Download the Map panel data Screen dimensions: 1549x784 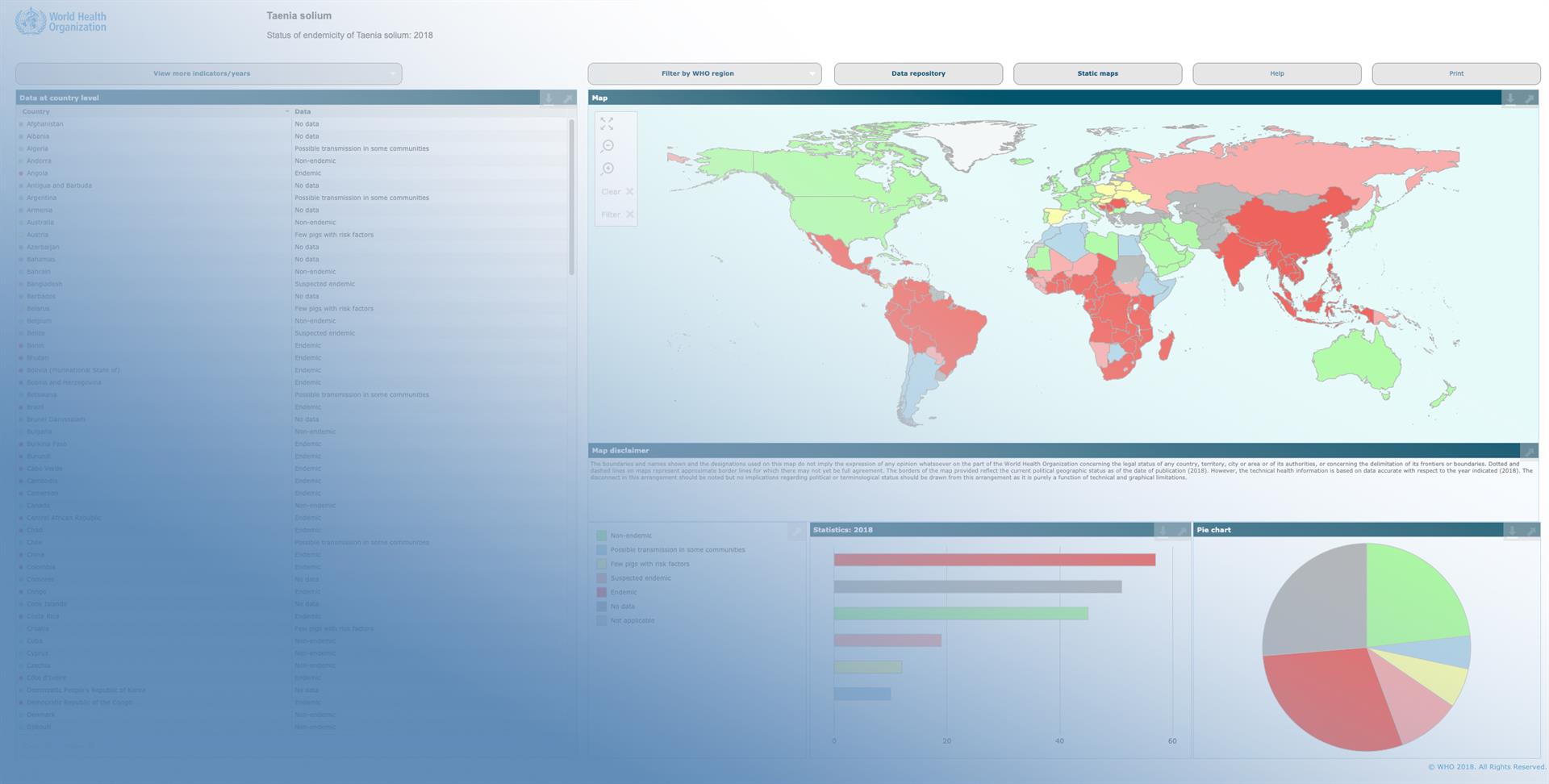[1510, 98]
